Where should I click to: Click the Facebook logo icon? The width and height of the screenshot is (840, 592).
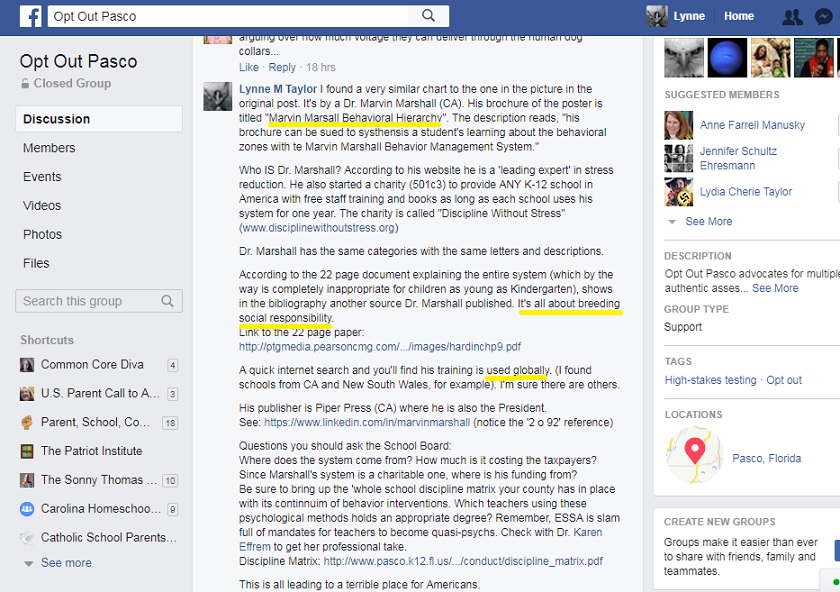[x=31, y=16]
